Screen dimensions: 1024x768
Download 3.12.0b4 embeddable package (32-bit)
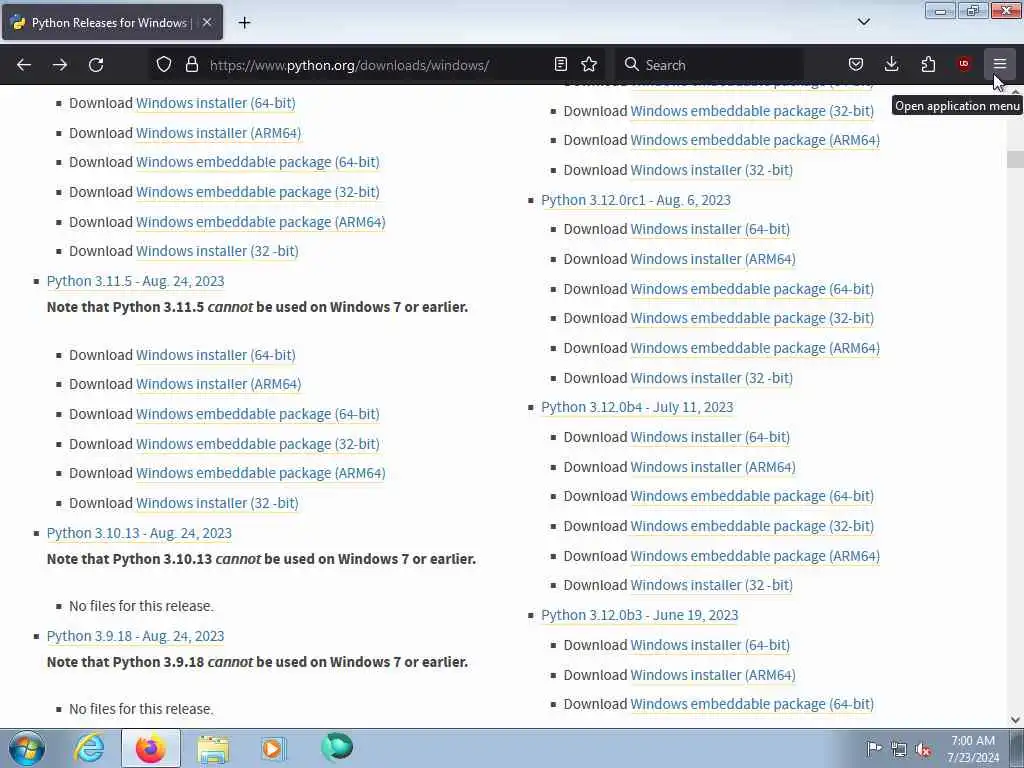point(752,526)
